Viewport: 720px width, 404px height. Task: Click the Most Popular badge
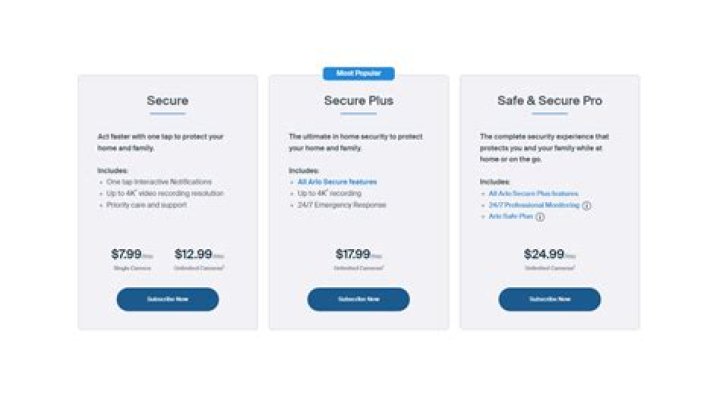[358, 73]
